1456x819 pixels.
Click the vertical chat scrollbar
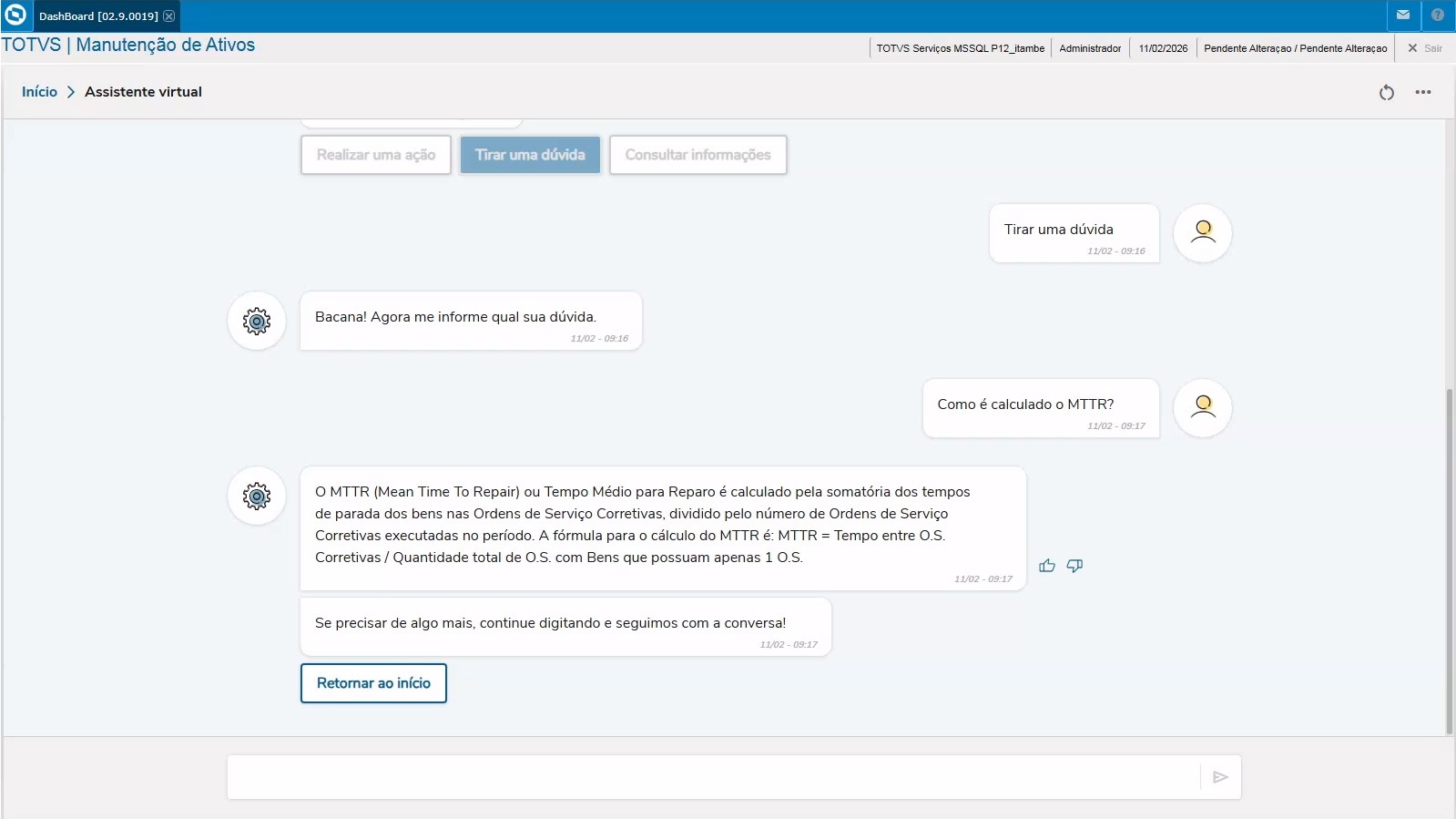[x=1450, y=560]
